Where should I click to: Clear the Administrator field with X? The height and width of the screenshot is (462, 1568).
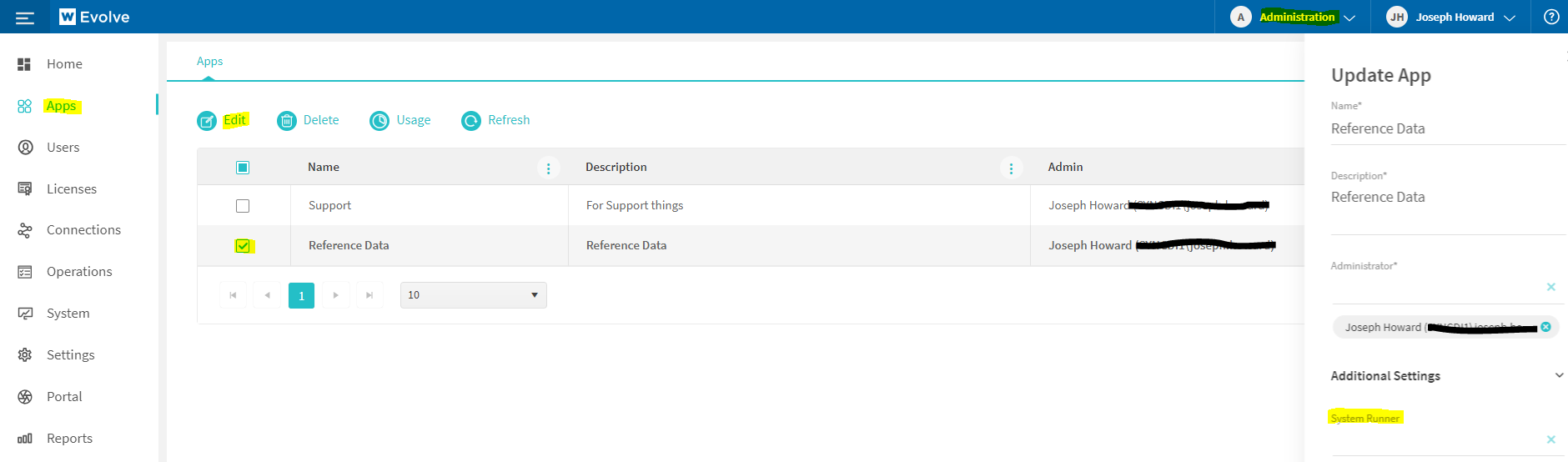coord(1551,287)
